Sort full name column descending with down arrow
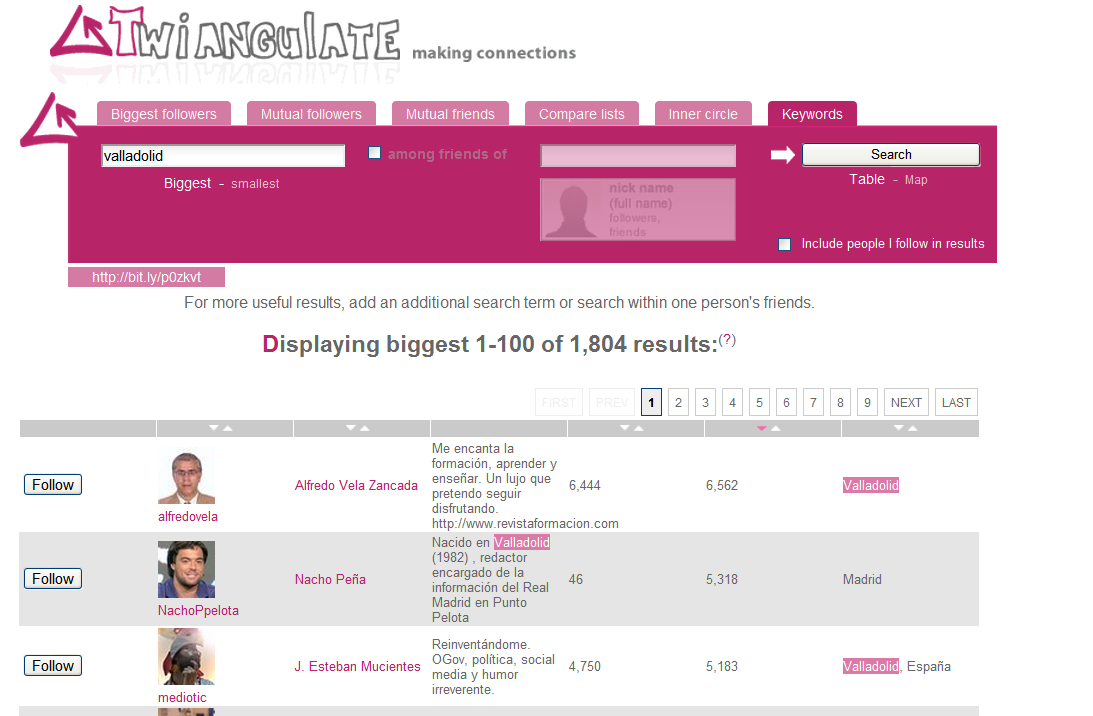The image size is (1093, 716). tap(351, 428)
